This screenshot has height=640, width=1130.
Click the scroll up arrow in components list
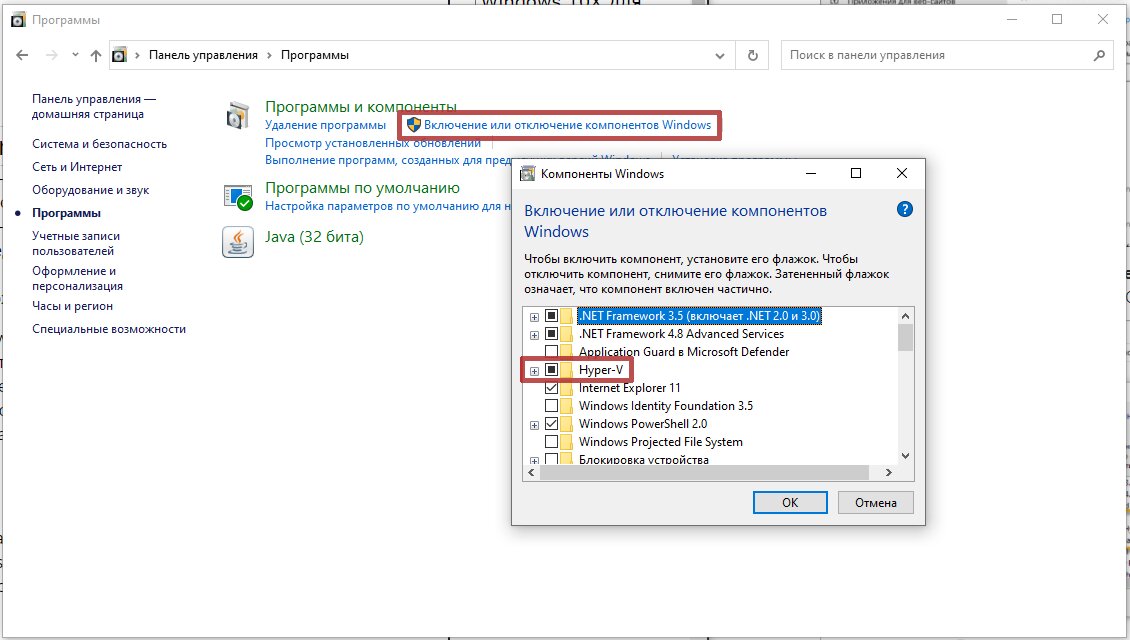pos(905,316)
